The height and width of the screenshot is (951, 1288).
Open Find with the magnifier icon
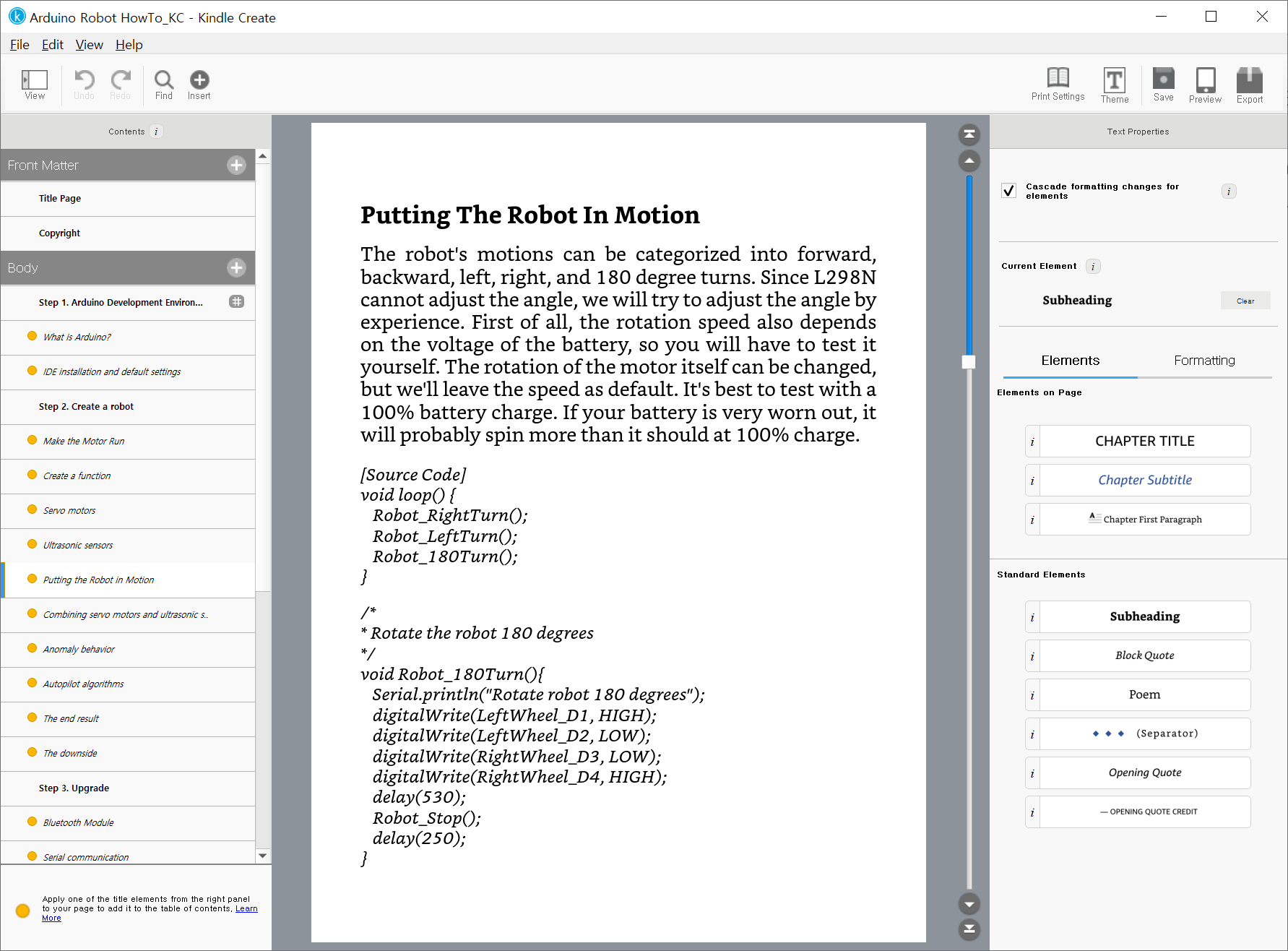tap(164, 79)
